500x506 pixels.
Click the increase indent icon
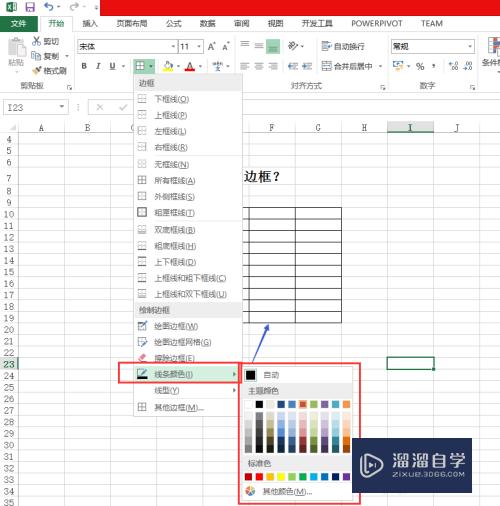pos(307,66)
